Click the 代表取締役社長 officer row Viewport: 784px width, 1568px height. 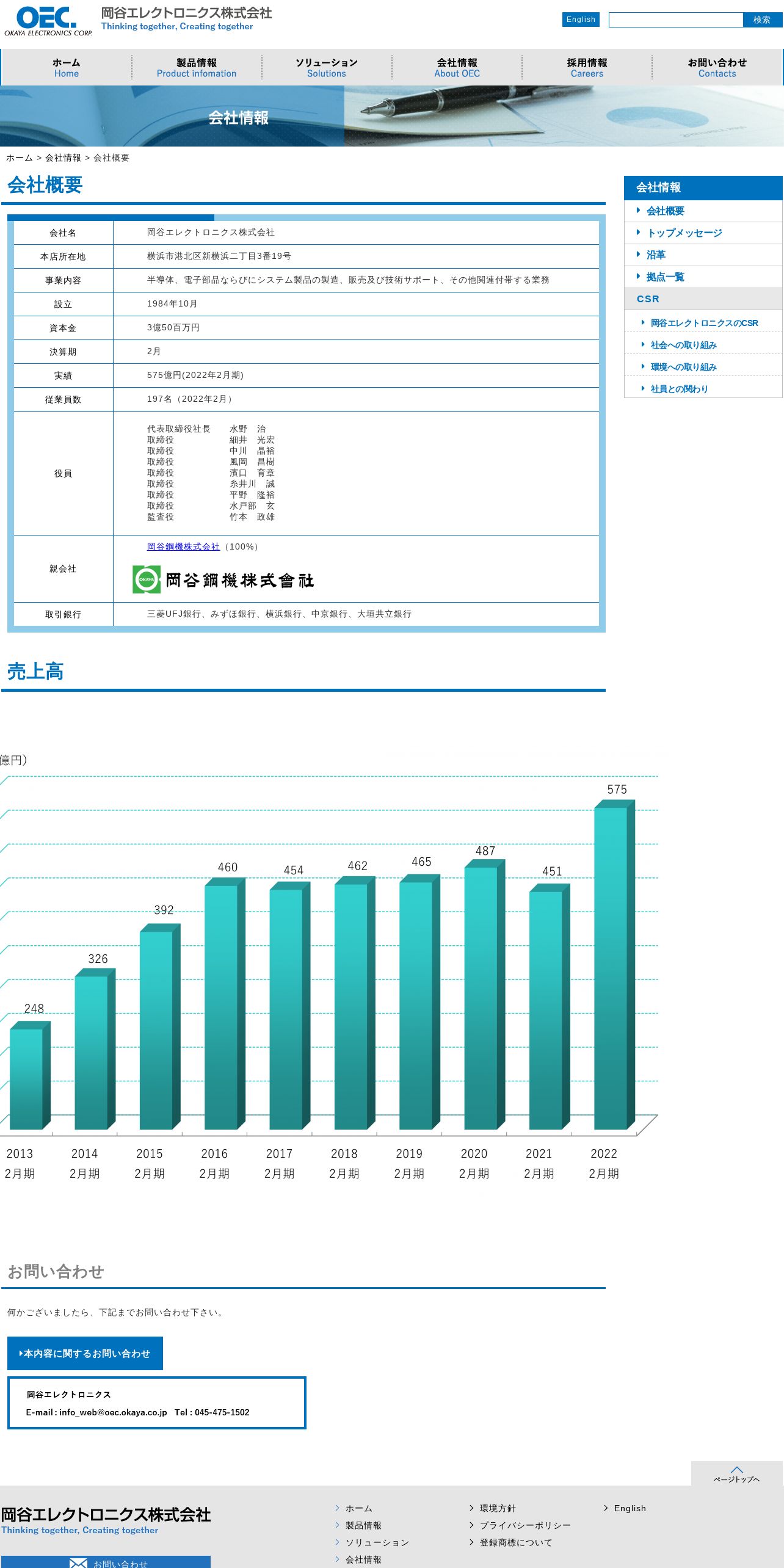(206, 429)
